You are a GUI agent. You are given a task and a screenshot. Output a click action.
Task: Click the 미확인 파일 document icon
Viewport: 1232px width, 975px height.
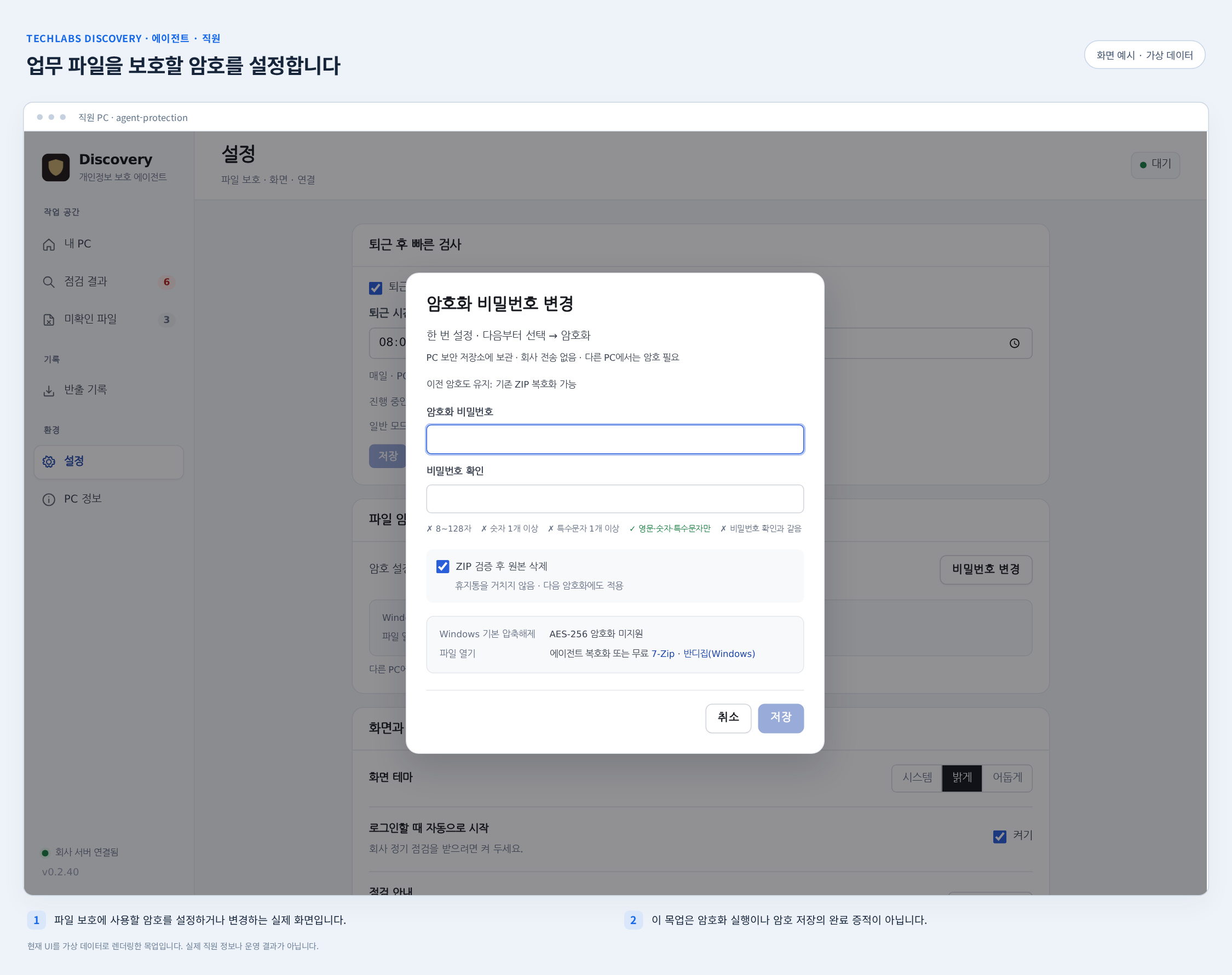(x=49, y=320)
